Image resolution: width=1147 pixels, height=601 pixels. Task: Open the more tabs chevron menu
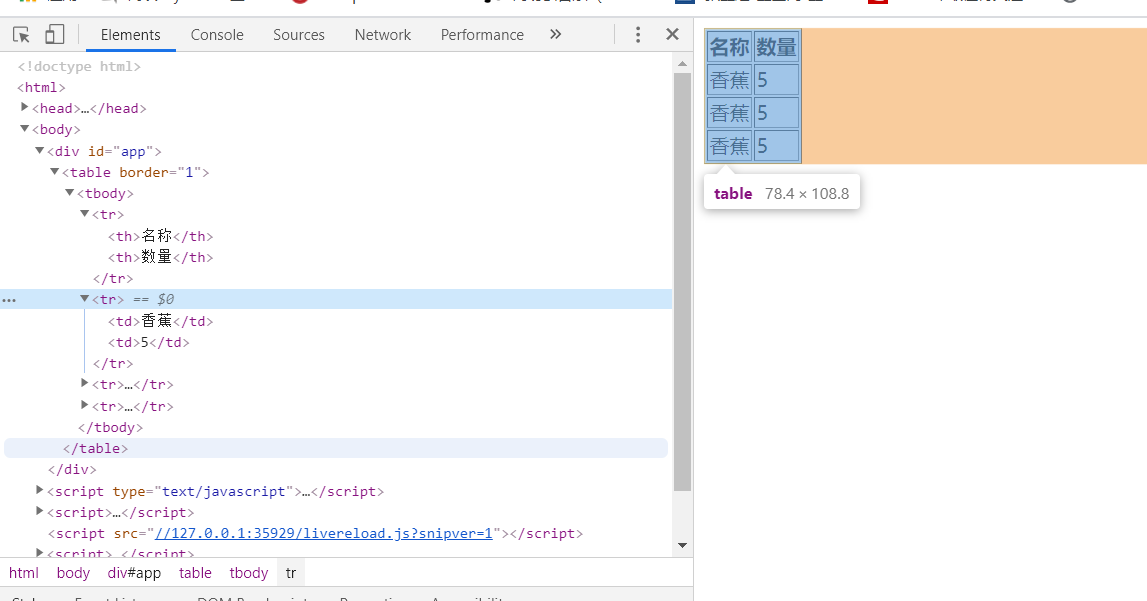pos(555,34)
